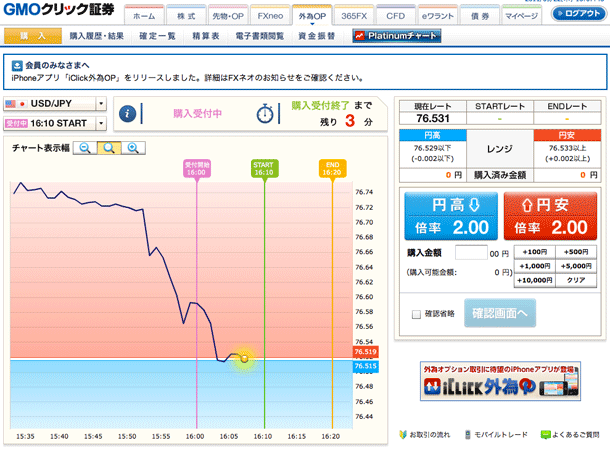This screenshot has height=454, width=610.
Task: Add +1,000円 to purchase amount
Action: click(535, 266)
